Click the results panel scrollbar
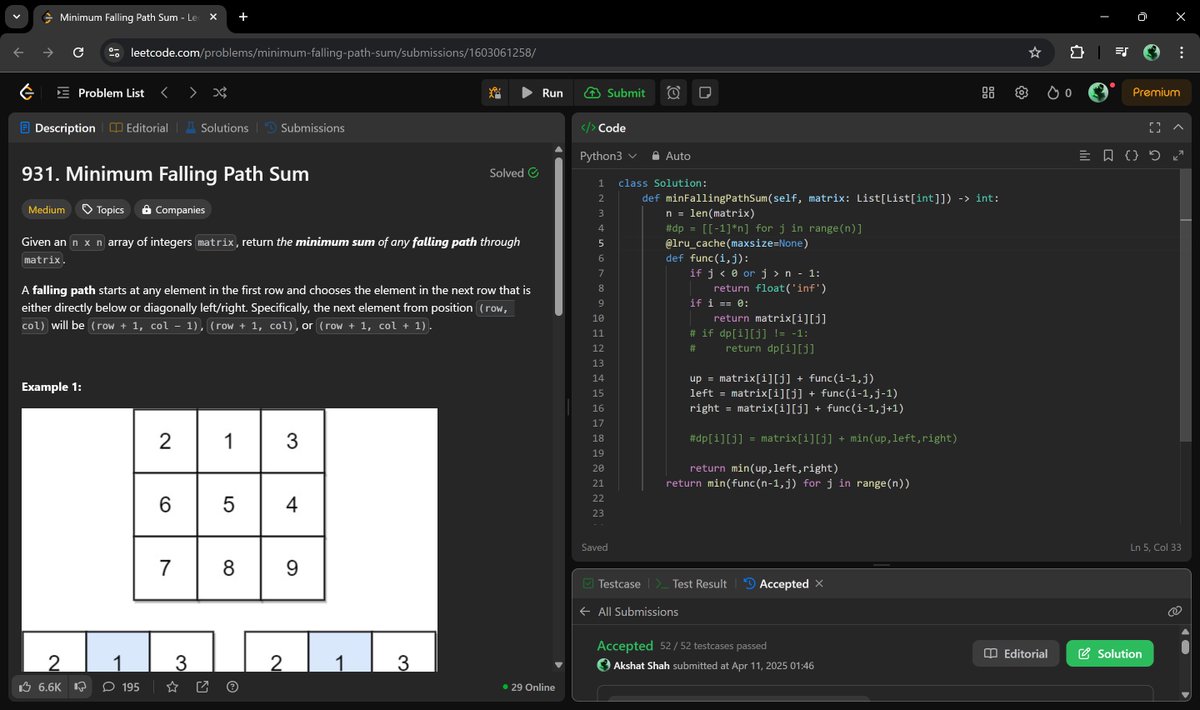Viewport: 1200px width, 710px height. click(x=1186, y=647)
